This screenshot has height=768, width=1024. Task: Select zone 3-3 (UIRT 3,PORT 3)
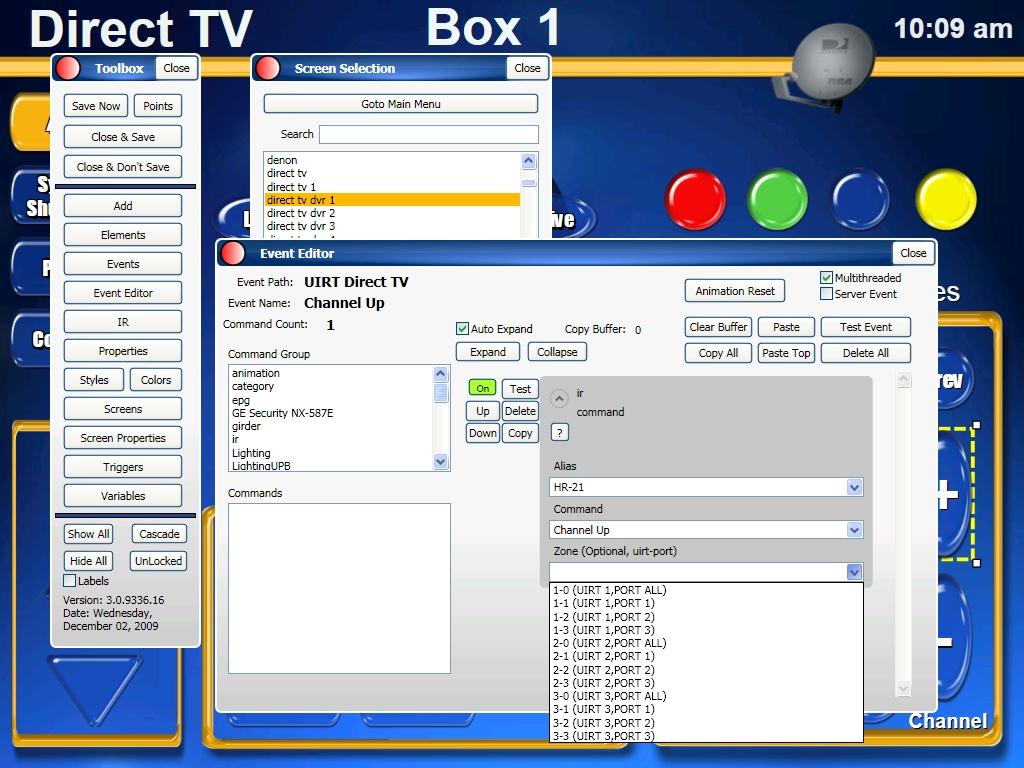(706, 736)
